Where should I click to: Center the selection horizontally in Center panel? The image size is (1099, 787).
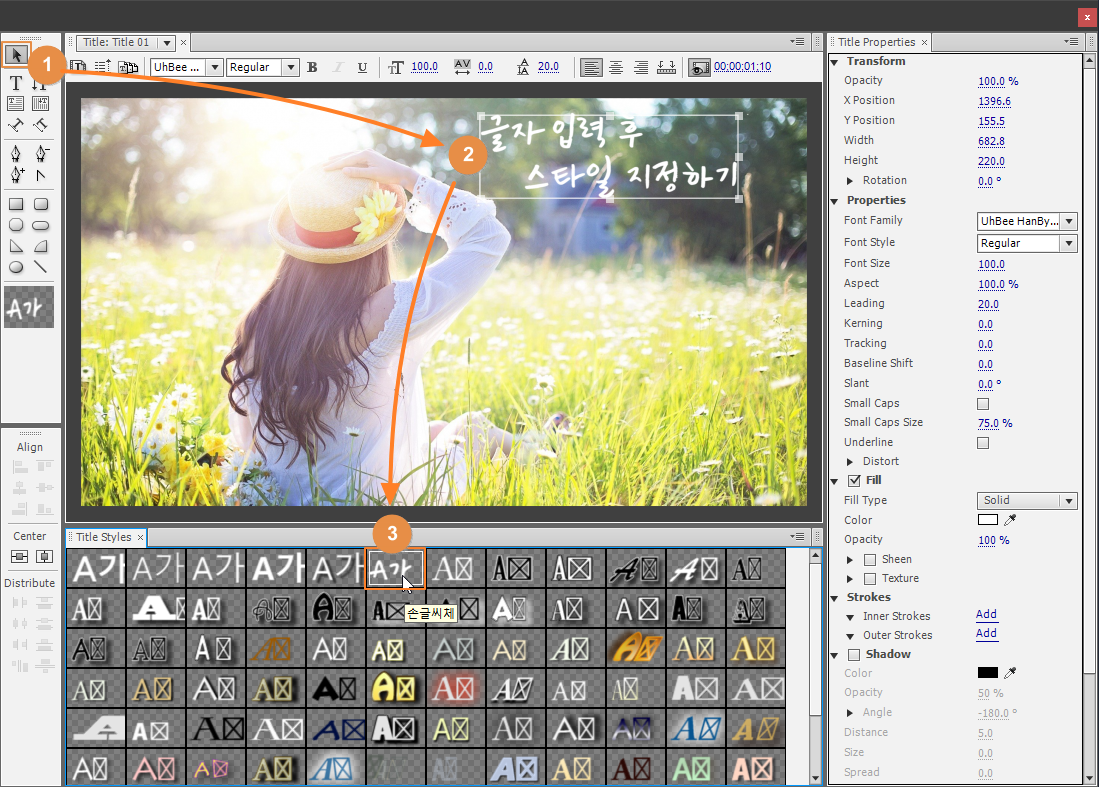pos(44,556)
